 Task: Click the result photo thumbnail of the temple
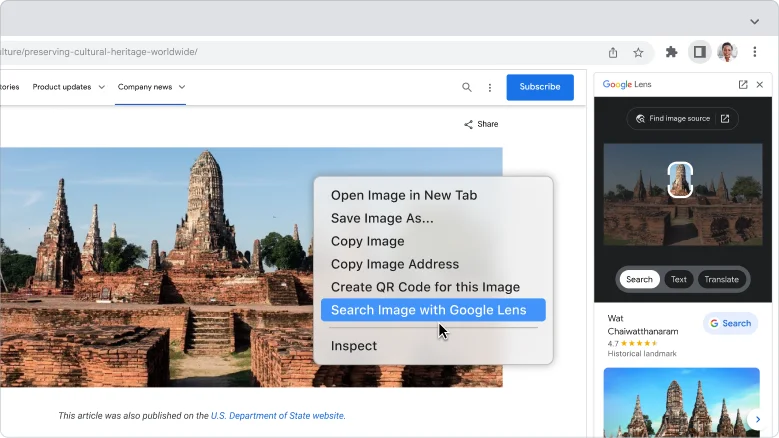(681, 402)
